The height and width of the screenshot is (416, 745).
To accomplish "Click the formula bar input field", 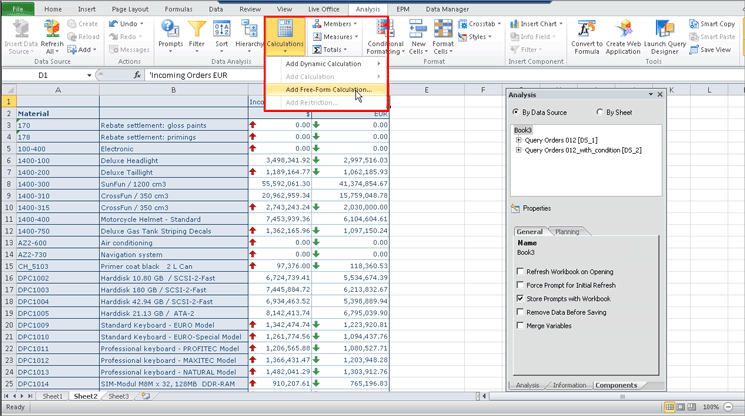I will coord(442,75).
